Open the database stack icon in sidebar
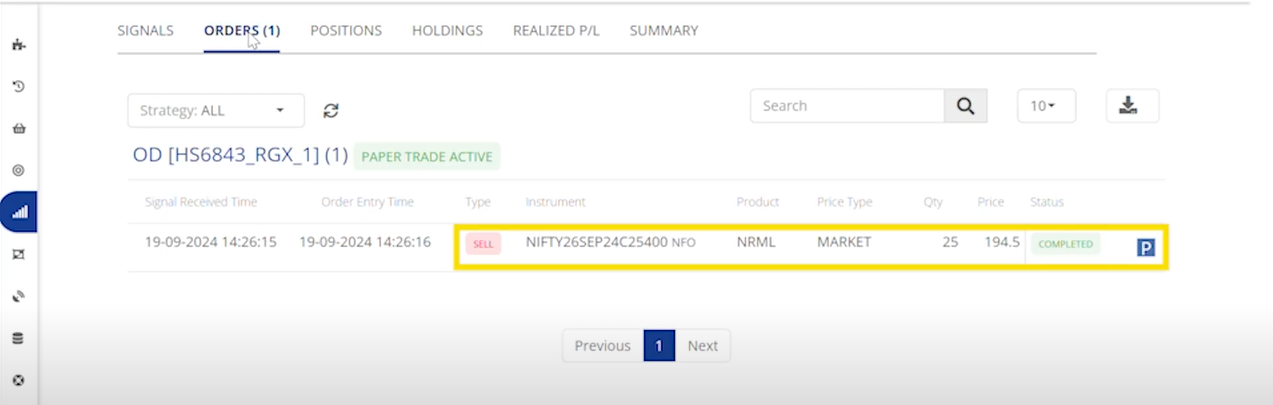This screenshot has height=405, width=1273. point(18,338)
